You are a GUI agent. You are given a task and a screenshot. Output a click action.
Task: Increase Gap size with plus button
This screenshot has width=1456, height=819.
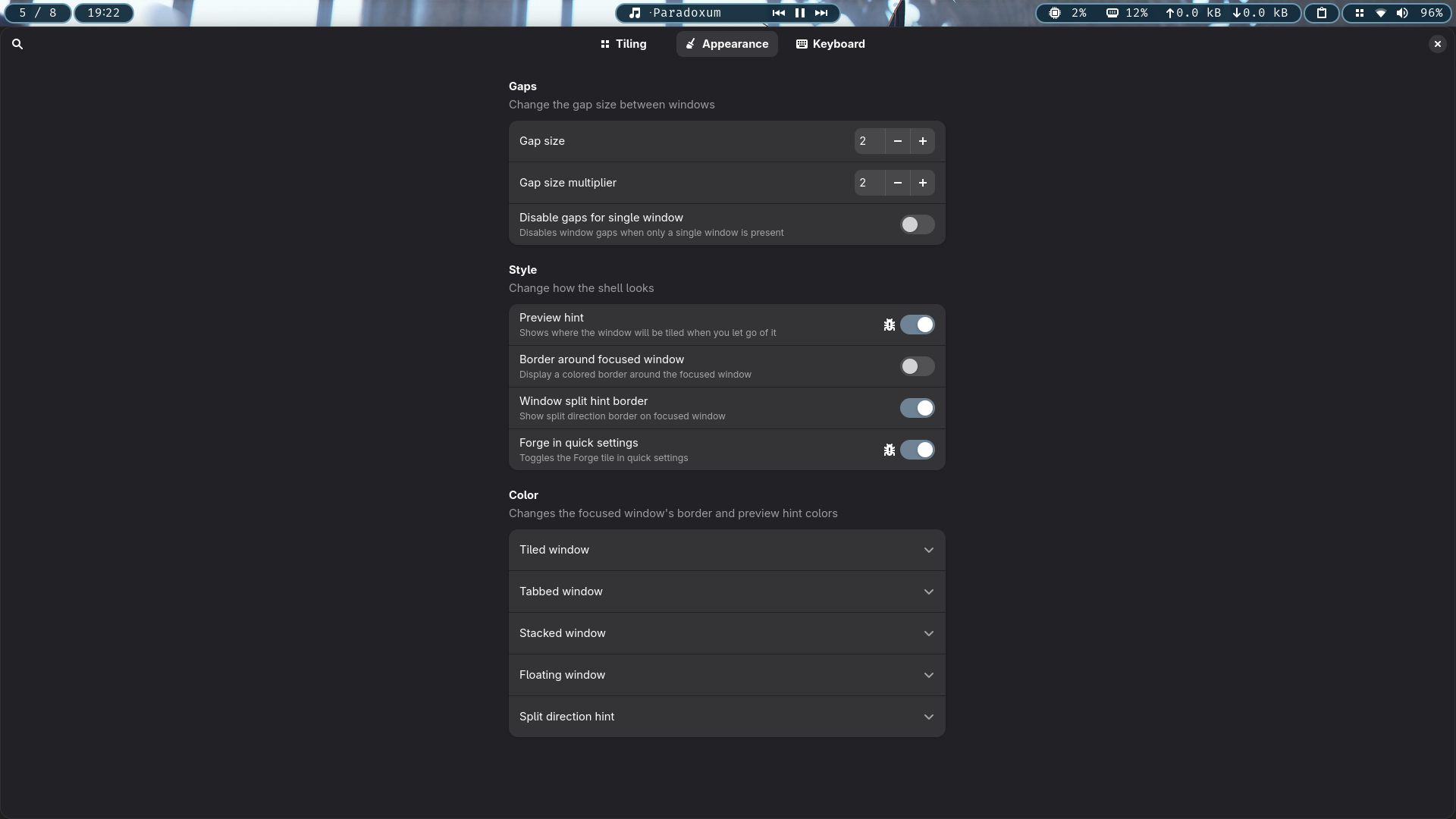[922, 141]
